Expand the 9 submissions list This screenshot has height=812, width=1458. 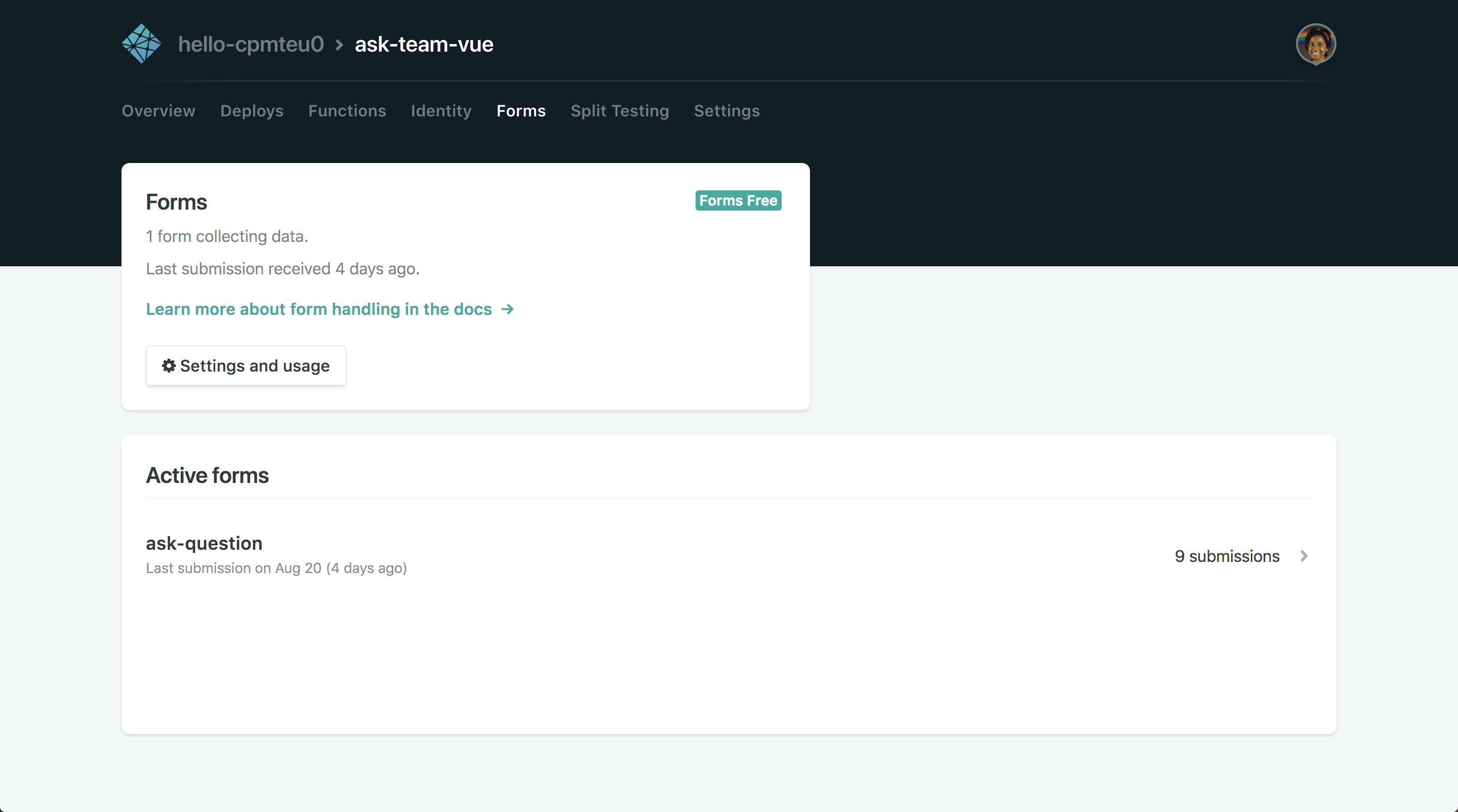pos(1227,556)
